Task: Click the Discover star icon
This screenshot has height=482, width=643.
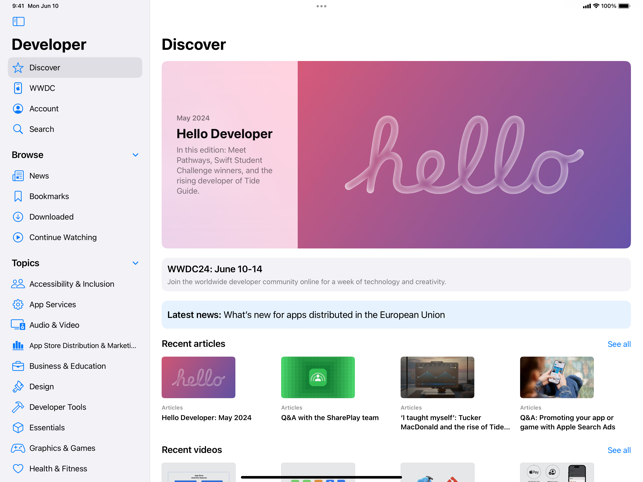Action: coord(18,68)
